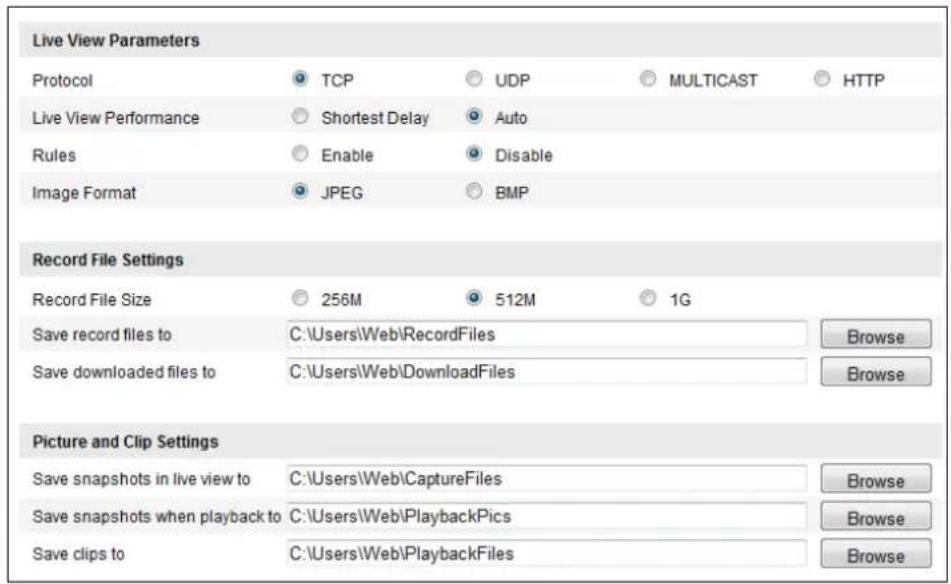Select the 512M record file size

tap(474, 298)
